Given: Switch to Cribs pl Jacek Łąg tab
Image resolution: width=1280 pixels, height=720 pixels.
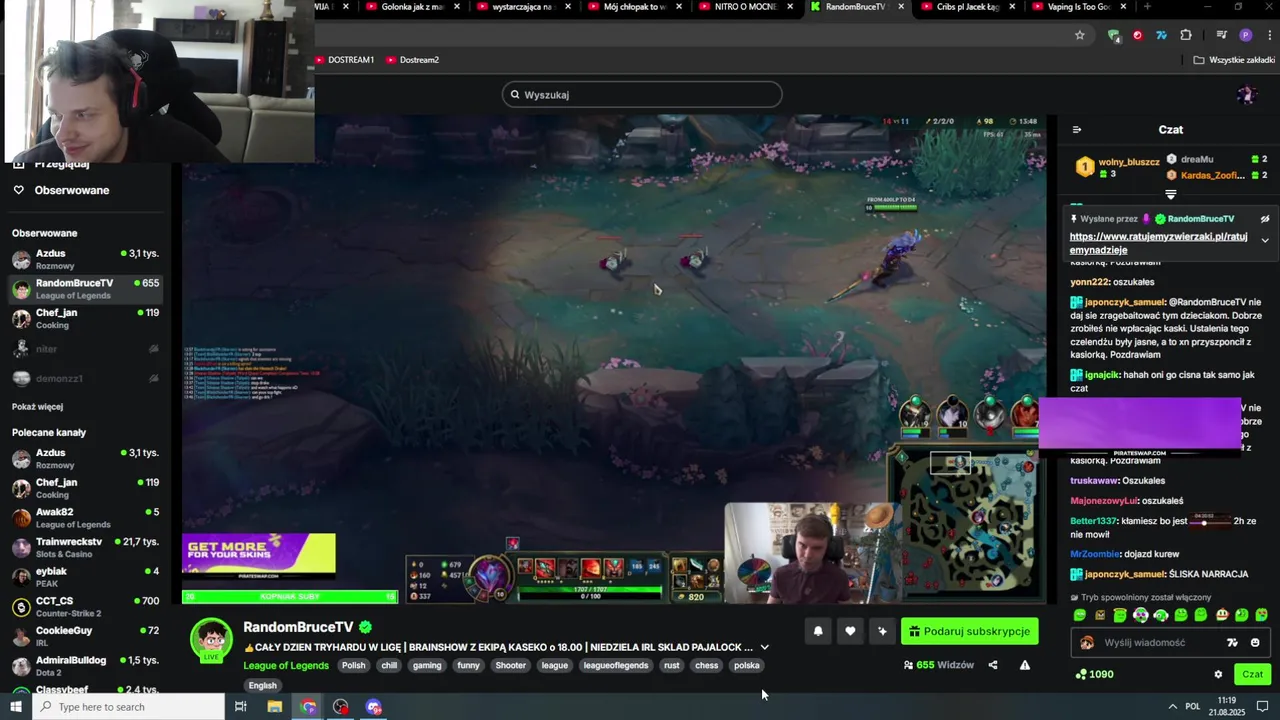Looking at the screenshot, I should point(967,7).
